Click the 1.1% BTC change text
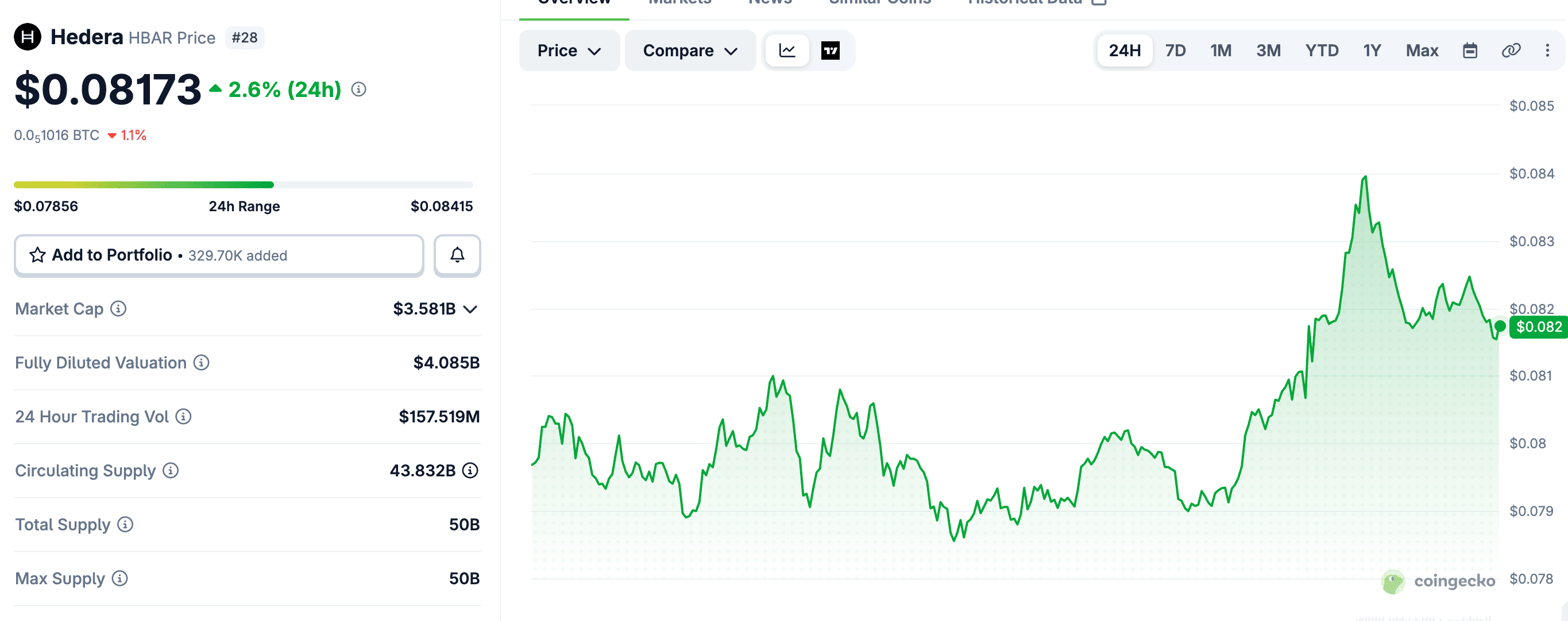Screen dimensions: 1568x621 [x=133, y=135]
